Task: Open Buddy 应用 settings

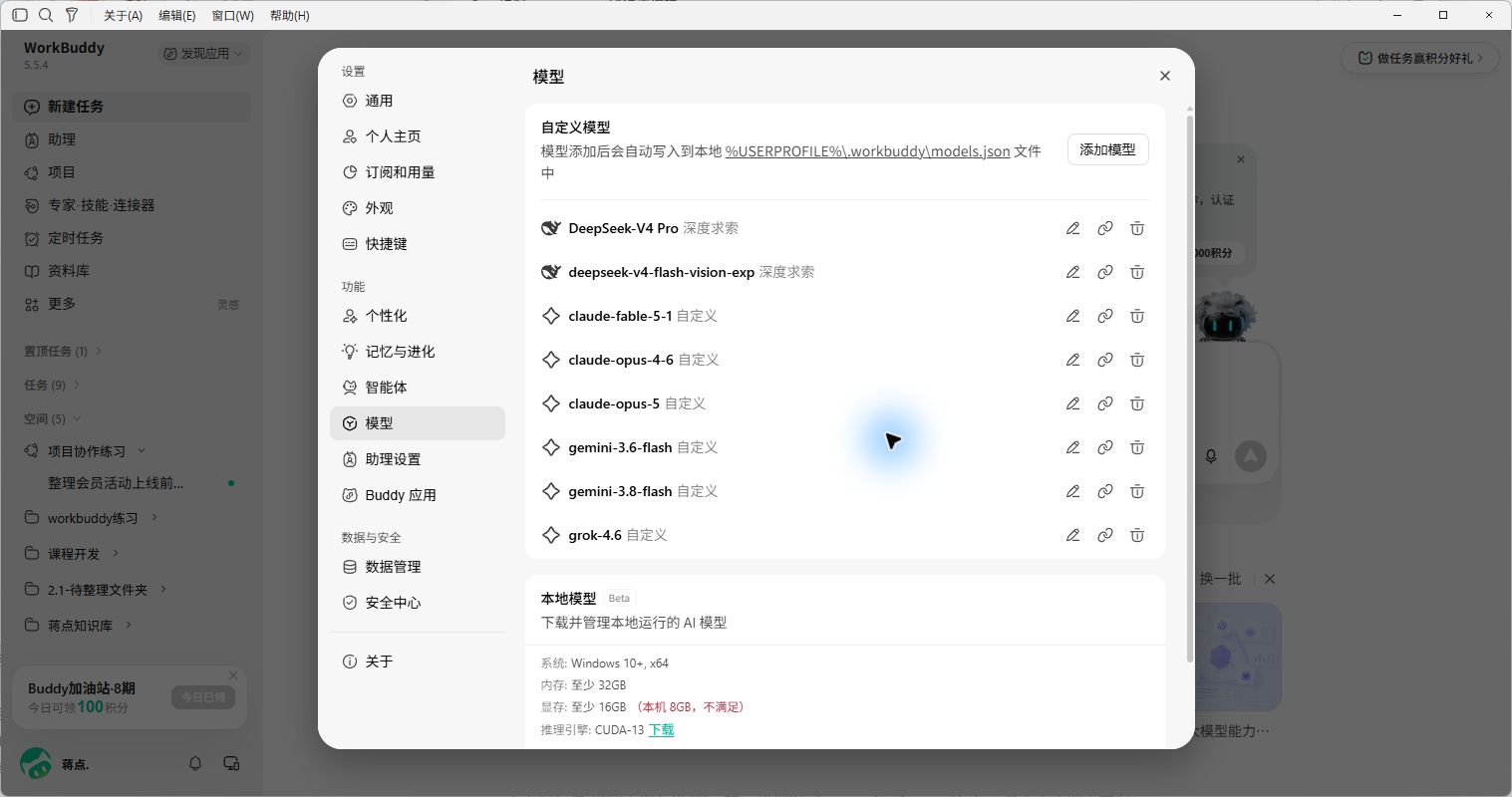Action: pos(418,495)
